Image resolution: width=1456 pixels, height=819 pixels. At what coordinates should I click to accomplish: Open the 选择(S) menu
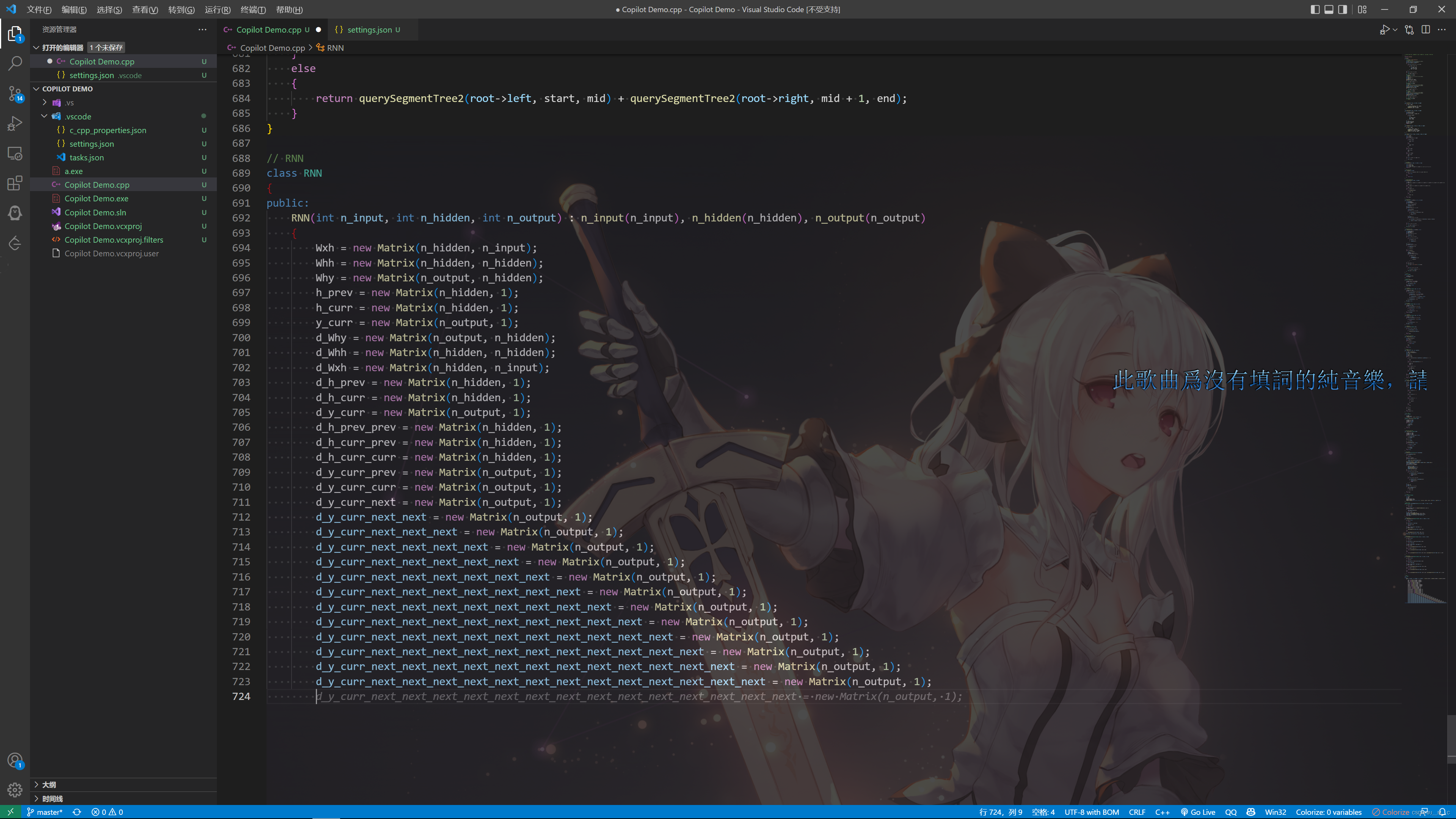(x=109, y=9)
